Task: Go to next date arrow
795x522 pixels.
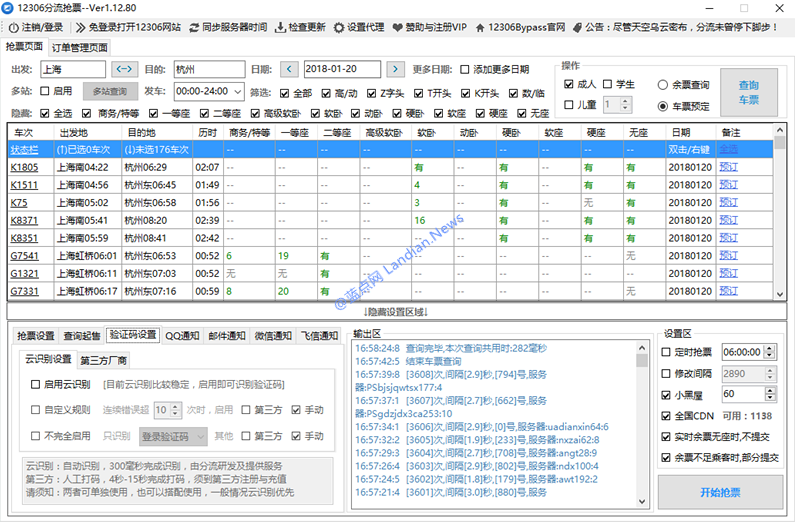Action: (395, 69)
